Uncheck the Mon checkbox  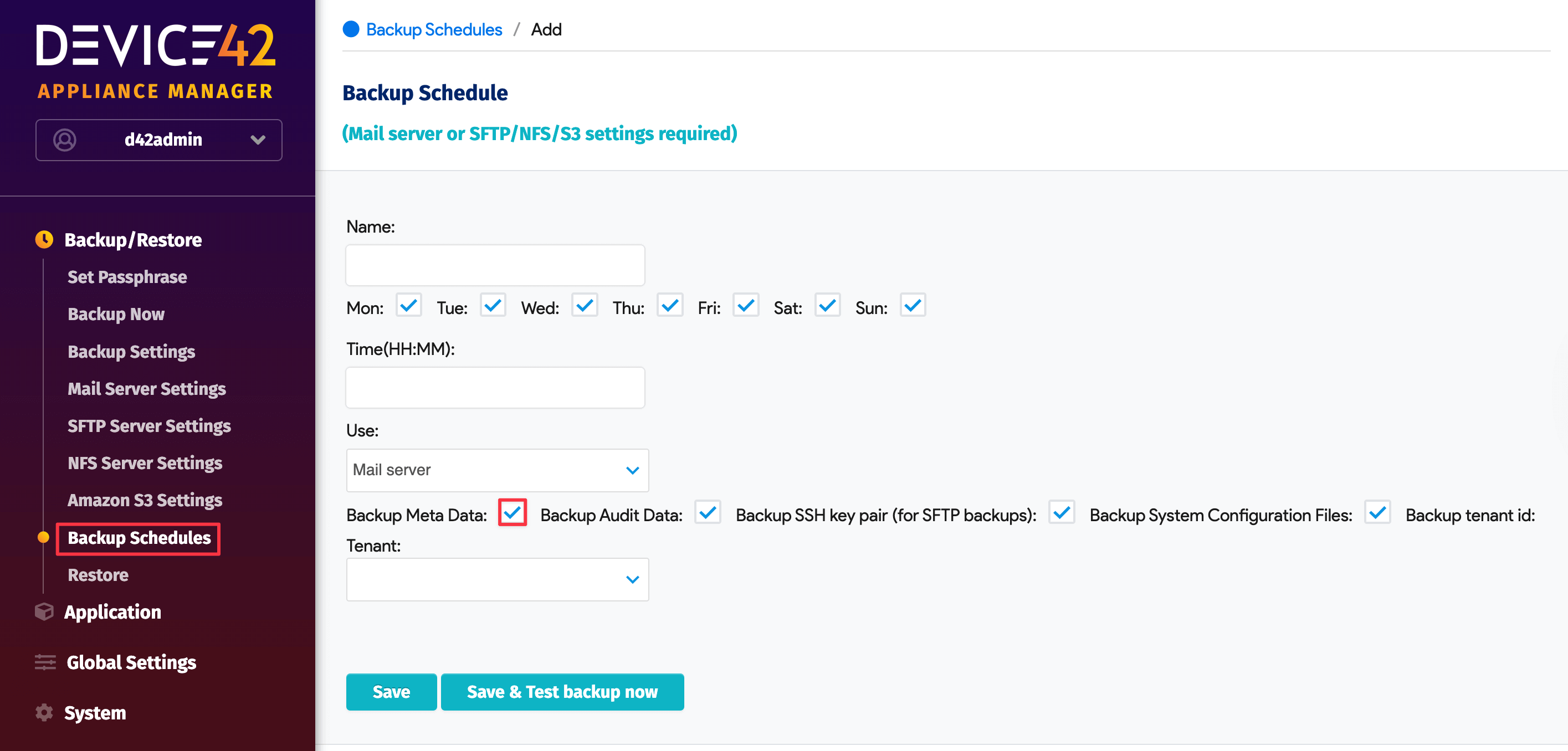click(408, 306)
